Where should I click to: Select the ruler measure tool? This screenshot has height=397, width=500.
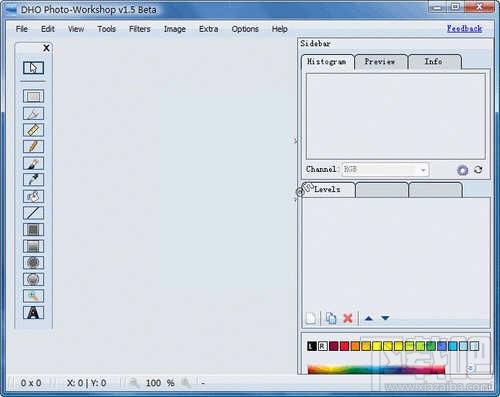point(33,130)
